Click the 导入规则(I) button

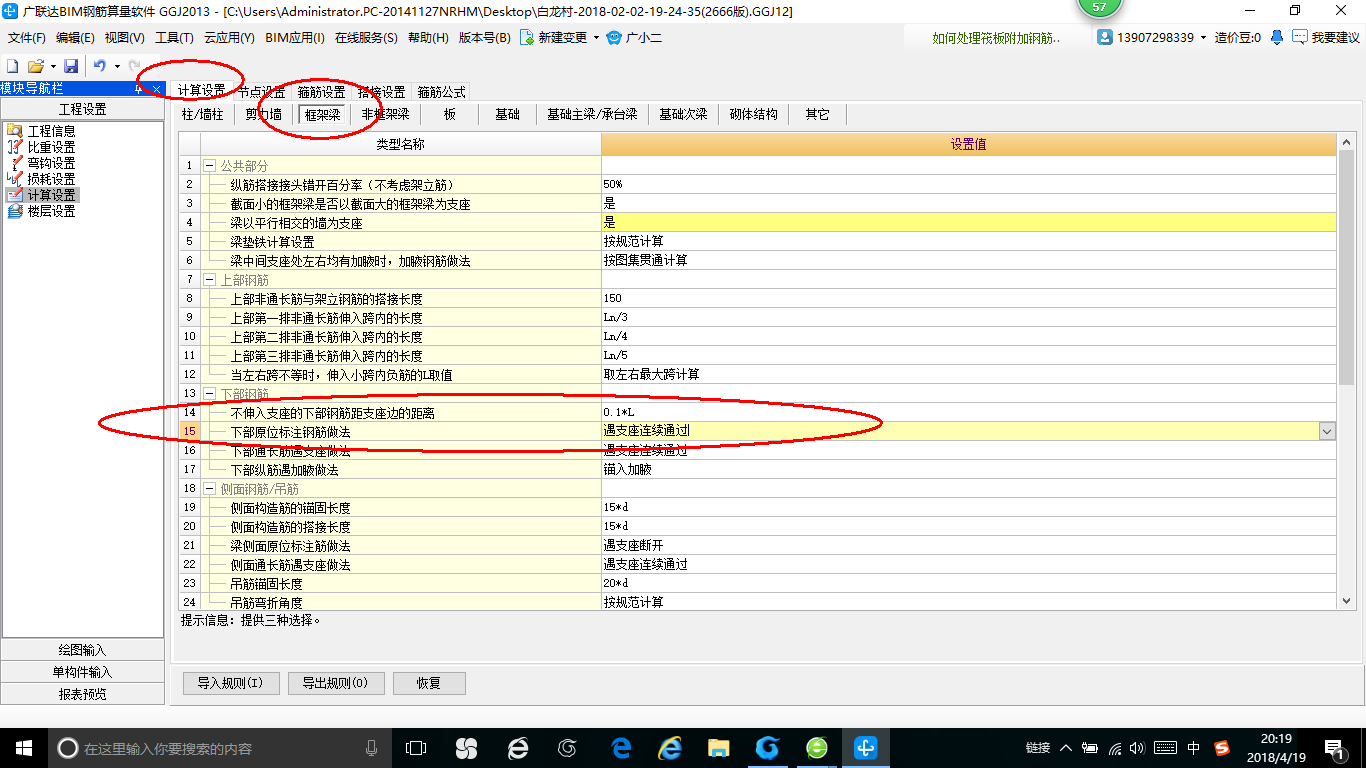pyautogui.click(x=229, y=683)
